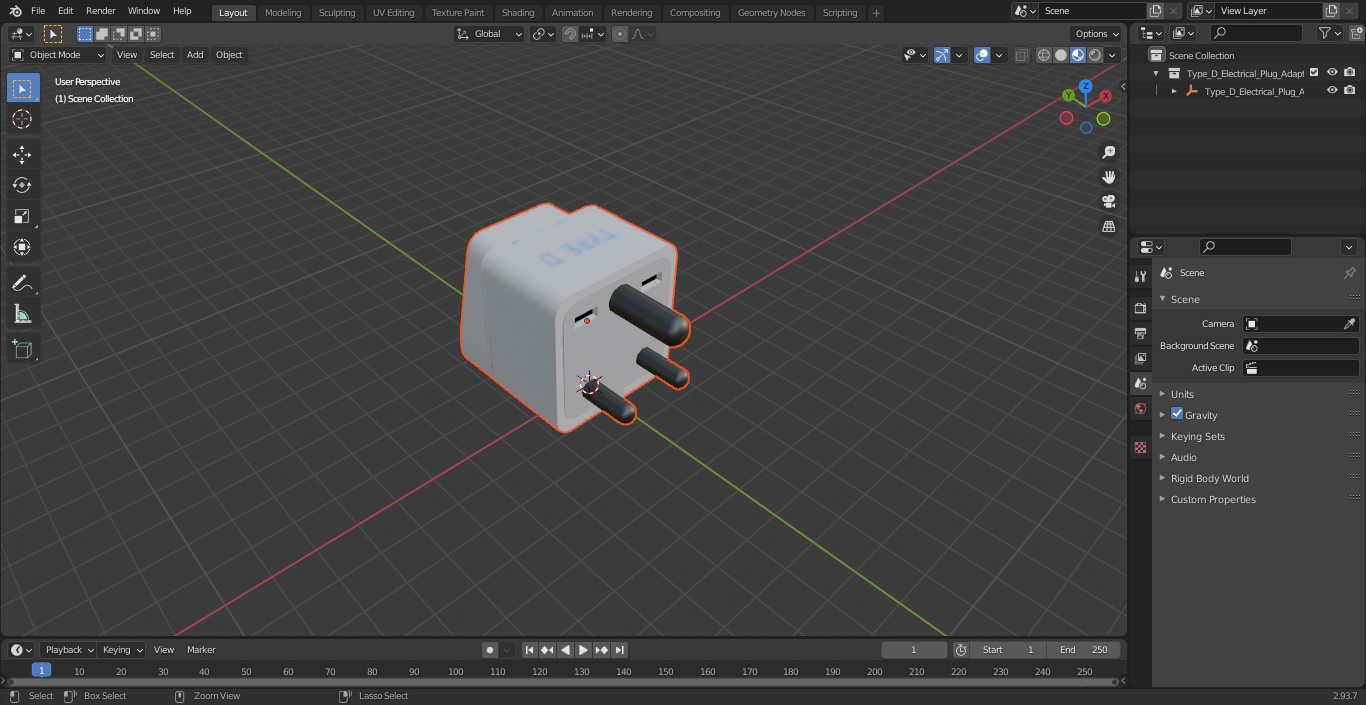Open the Marker menu in timeline

tap(201, 650)
